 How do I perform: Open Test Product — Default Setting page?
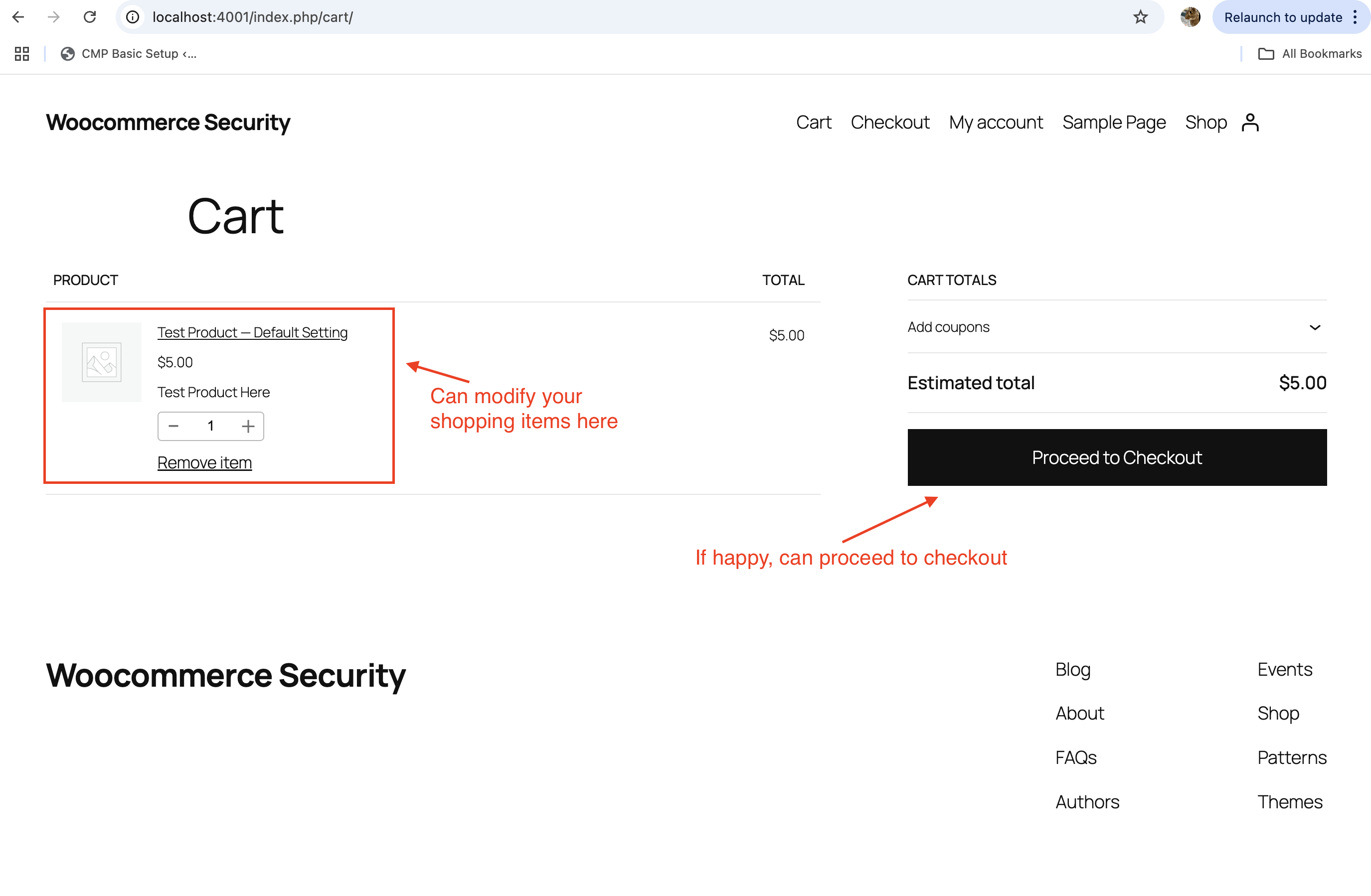(252, 332)
